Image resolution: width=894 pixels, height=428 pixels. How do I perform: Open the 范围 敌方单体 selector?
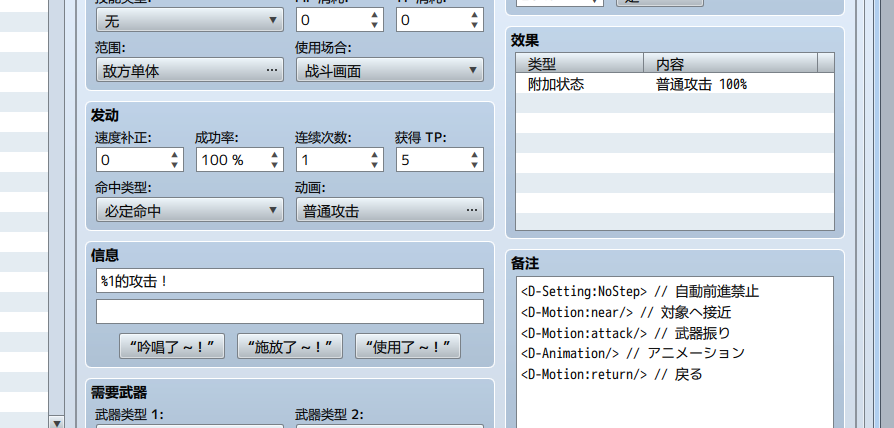189,70
